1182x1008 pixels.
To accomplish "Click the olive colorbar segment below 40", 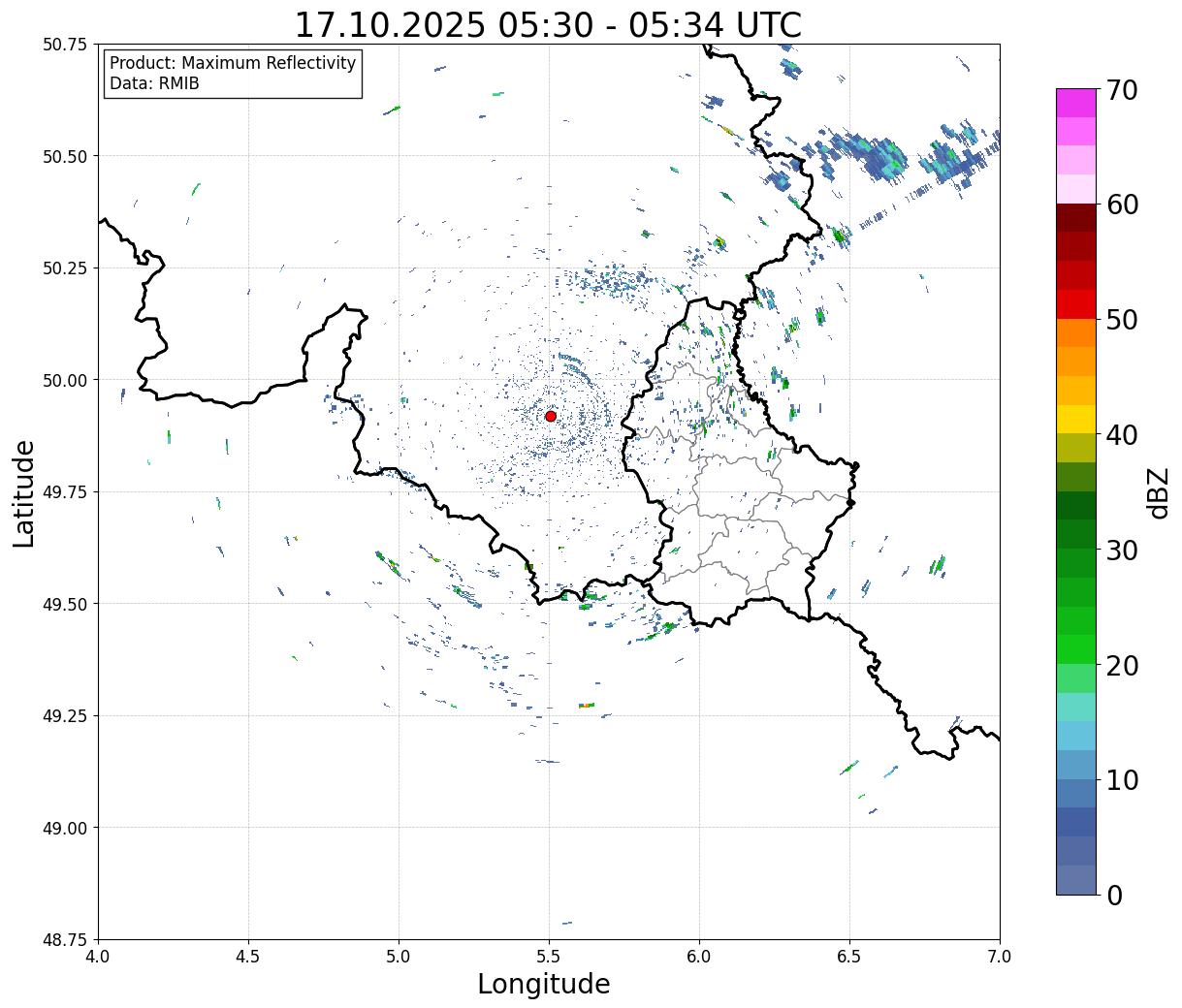I will (x=1076, y=448).
